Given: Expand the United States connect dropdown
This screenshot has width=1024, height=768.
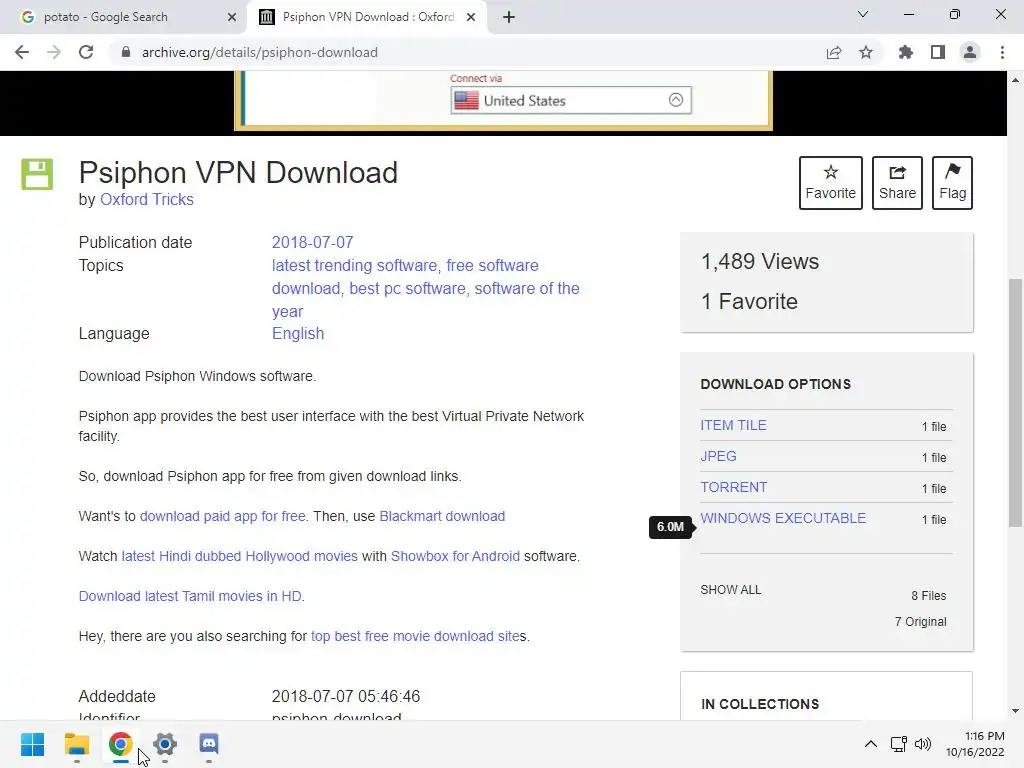Looking at the screenshot, I should pos(571,101).
